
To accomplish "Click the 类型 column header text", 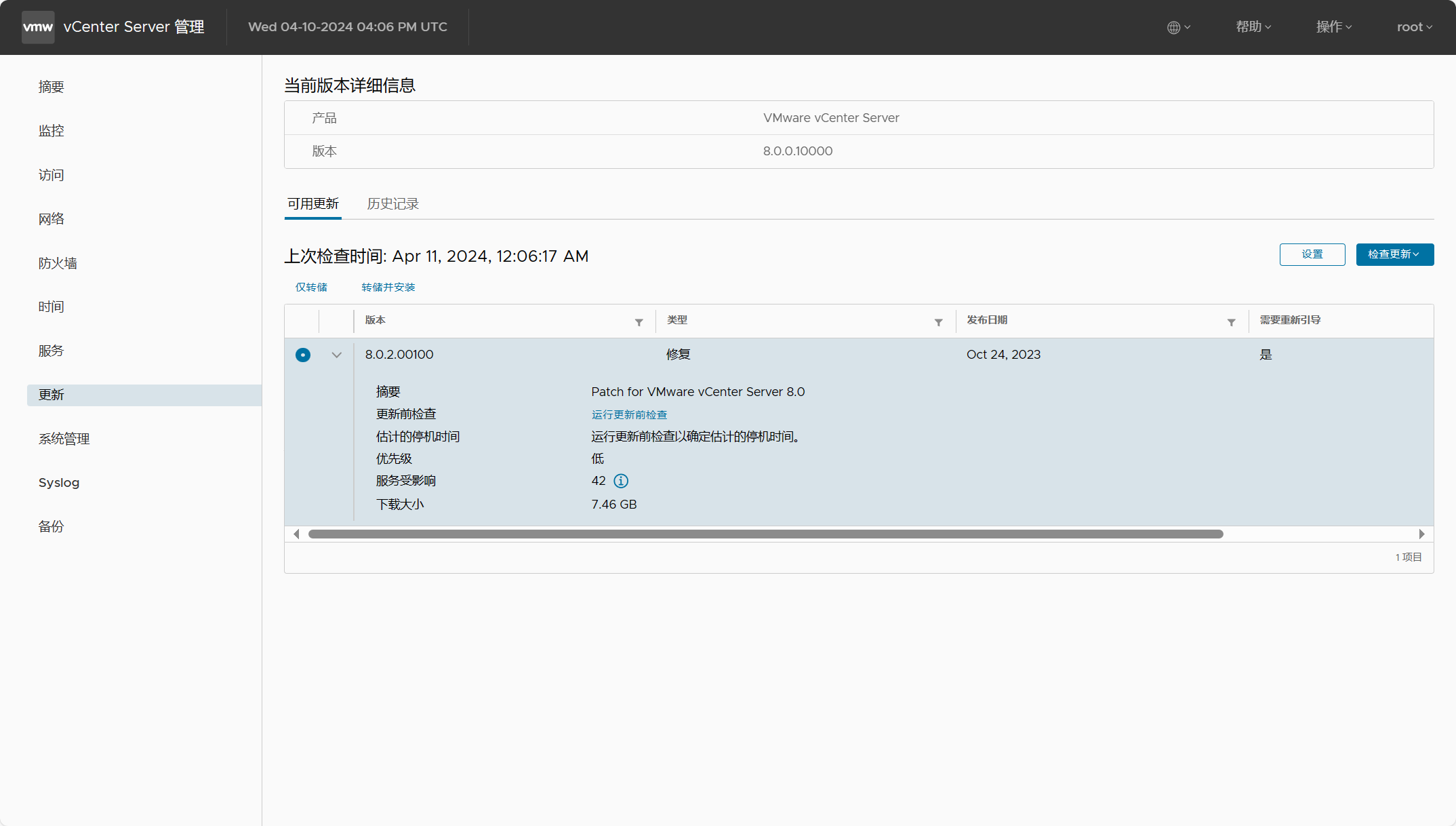I will point(677,320).
